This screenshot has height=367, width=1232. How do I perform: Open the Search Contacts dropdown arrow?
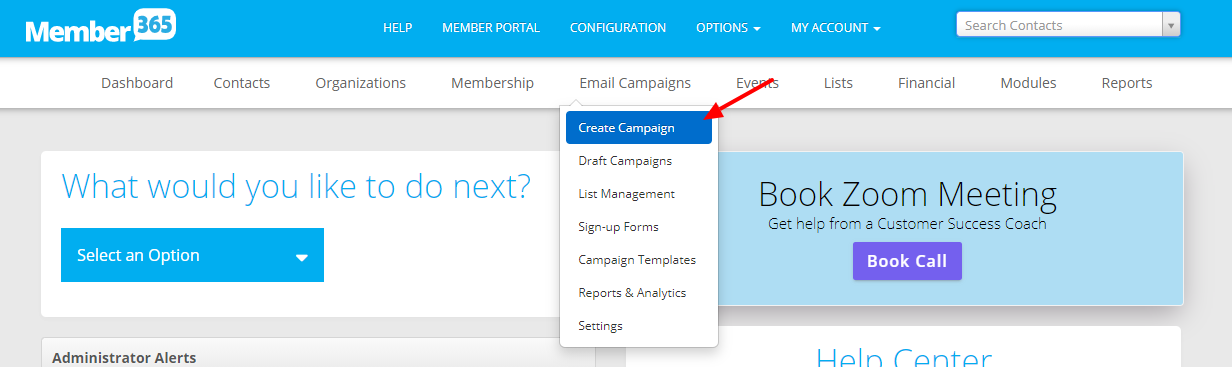[1171, 25]
